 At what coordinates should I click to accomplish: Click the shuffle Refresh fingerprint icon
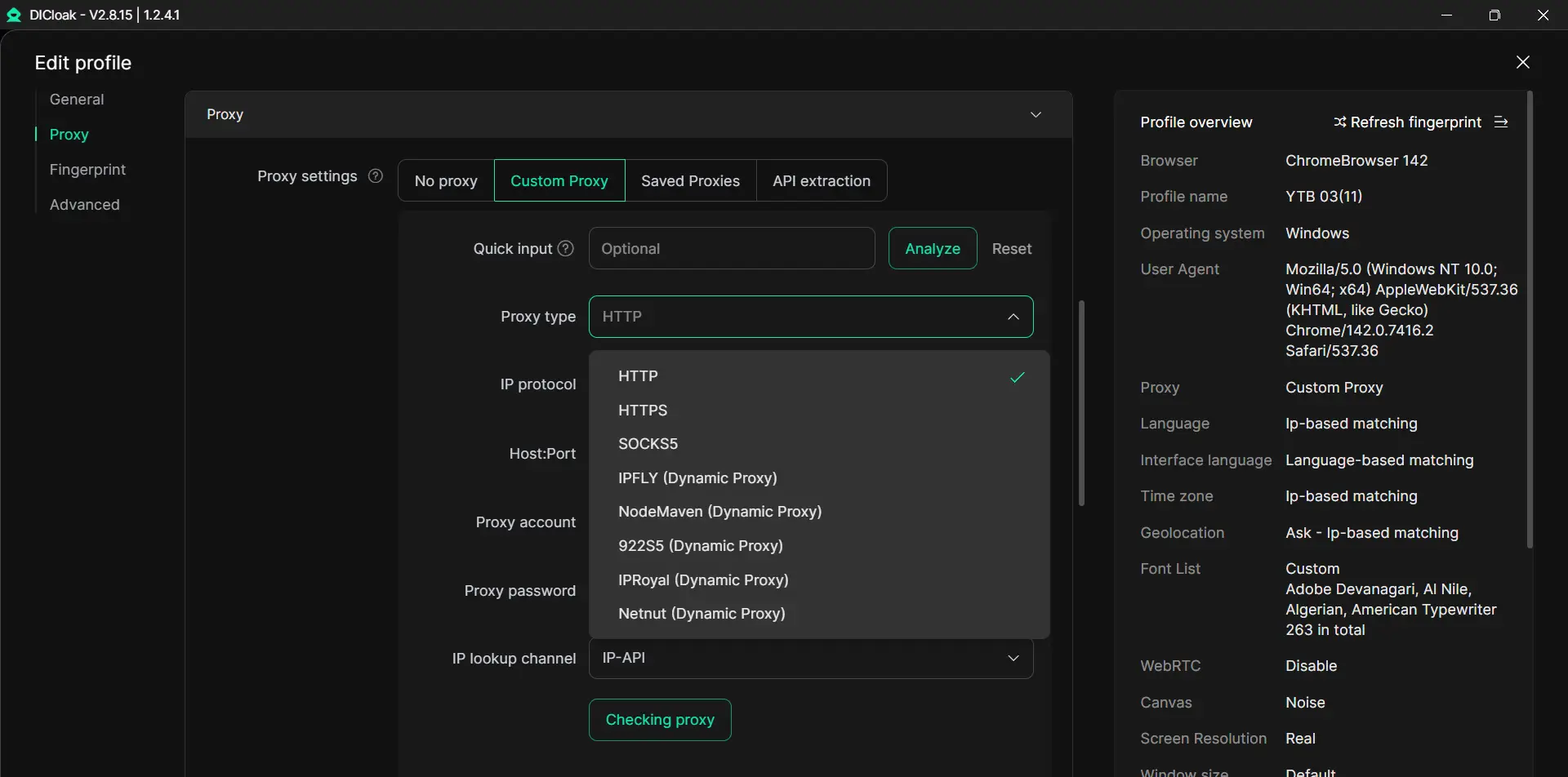pyautogui.click(x=1339, y=122)
